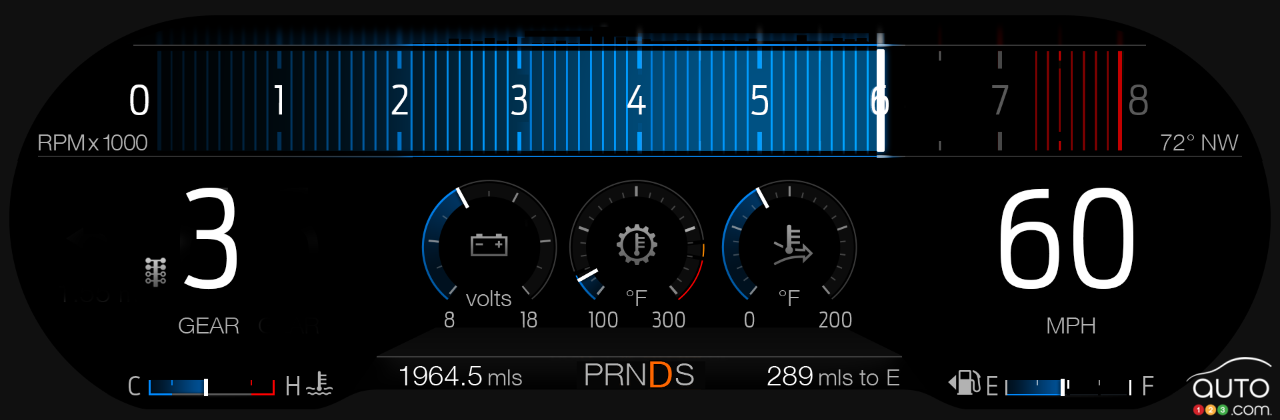
Task: Click the fuel pump icon
Action: coord(965,384)
